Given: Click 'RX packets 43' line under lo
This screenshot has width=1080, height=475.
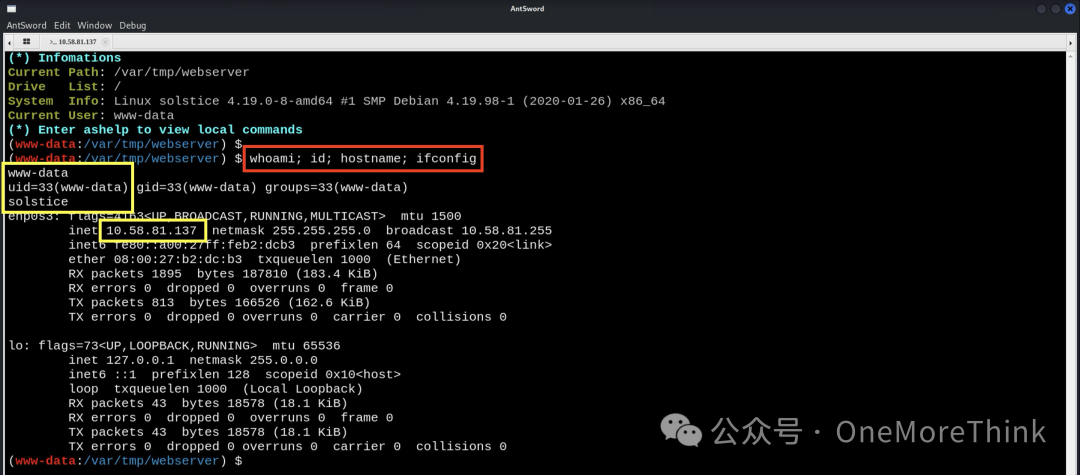Looking at the screenshot, I should tap(208, 403).
